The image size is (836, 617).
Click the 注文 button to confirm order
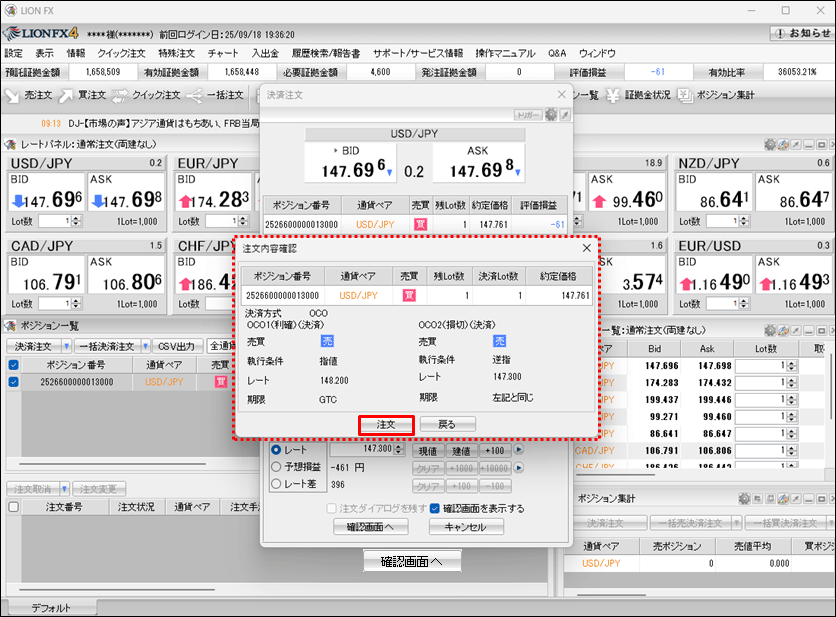386,424
